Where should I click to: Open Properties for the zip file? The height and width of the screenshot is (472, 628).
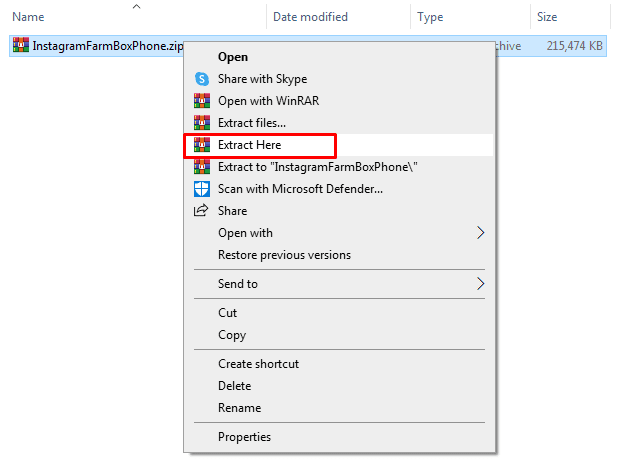click(x=244, y=437)
